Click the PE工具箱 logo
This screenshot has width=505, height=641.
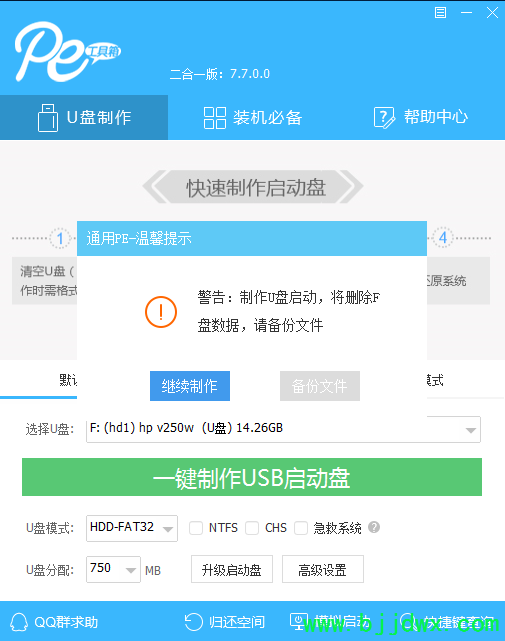click(68, 51)
